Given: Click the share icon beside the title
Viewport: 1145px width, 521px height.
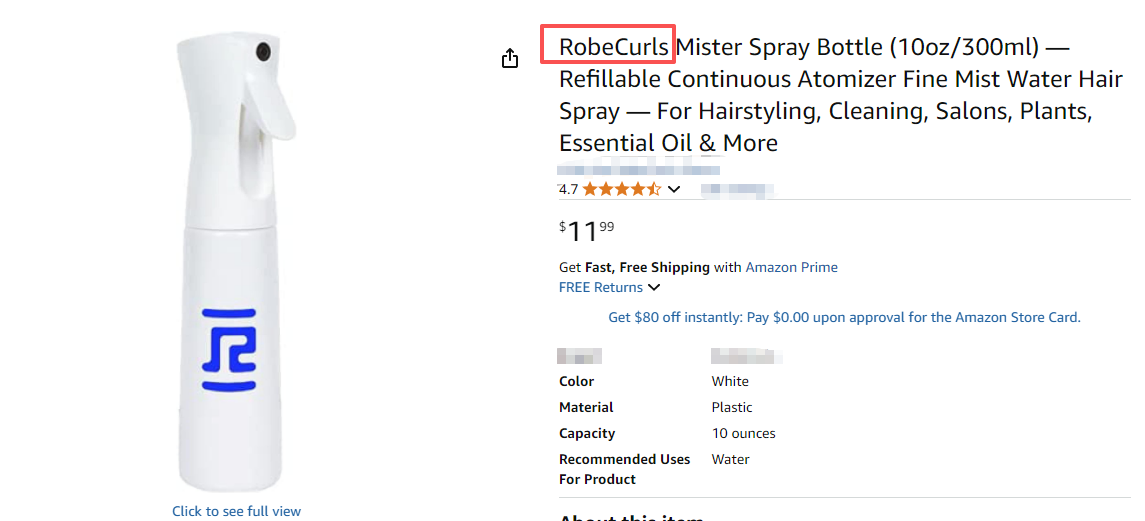Looking at the screenshot, I should 510,58.
